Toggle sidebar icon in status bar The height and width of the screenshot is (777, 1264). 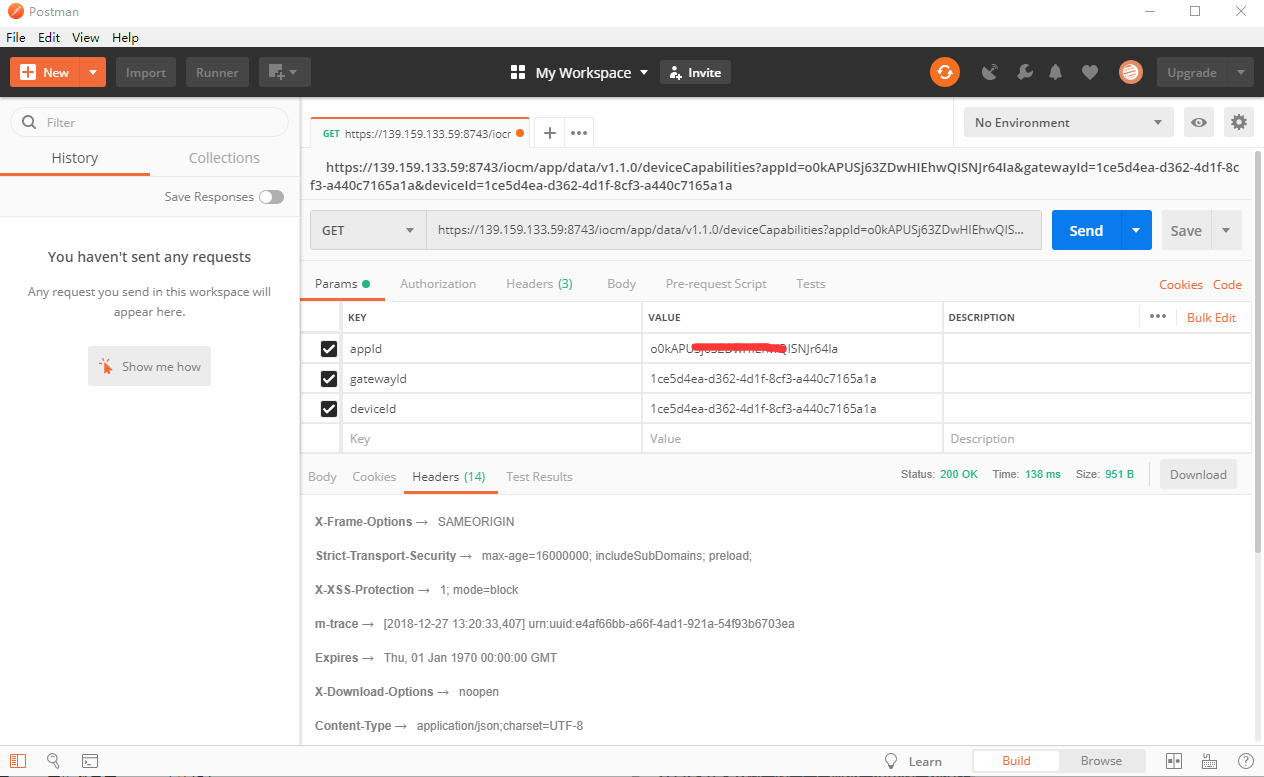click(x=18, y=761)
